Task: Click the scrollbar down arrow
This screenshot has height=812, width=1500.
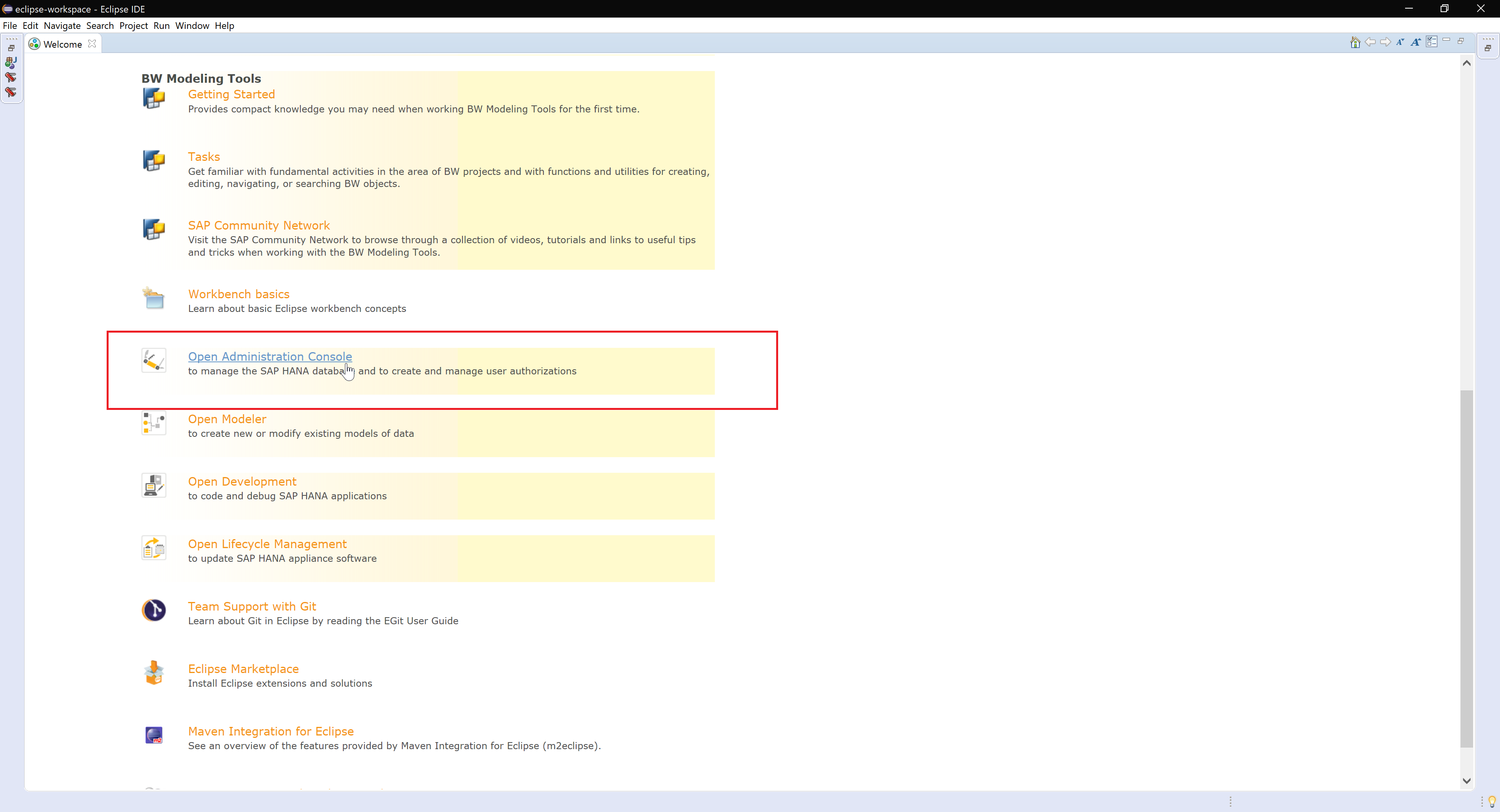Action: 1467,780
